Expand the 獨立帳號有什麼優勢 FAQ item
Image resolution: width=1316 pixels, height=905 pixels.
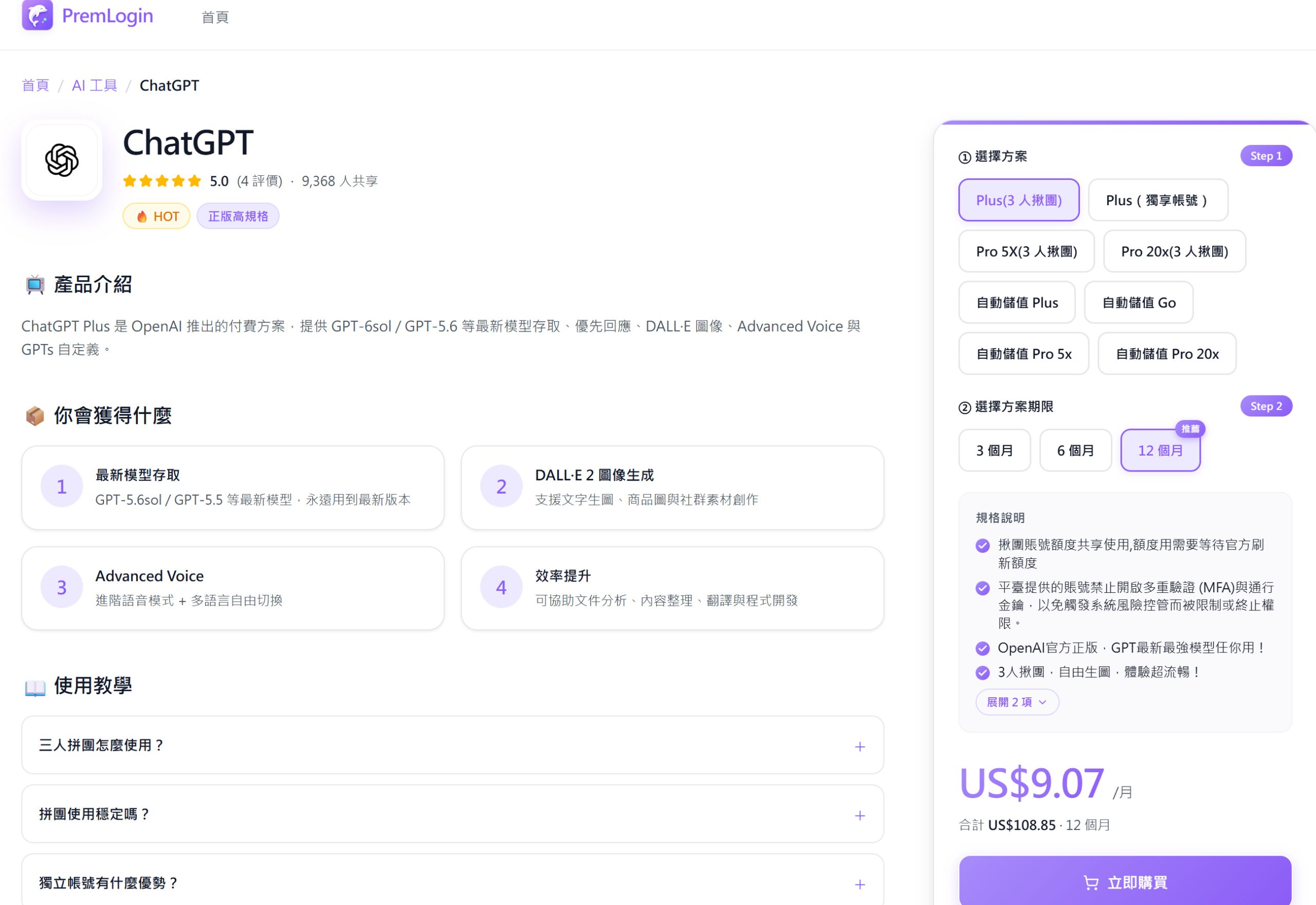(x=452, y=882)
